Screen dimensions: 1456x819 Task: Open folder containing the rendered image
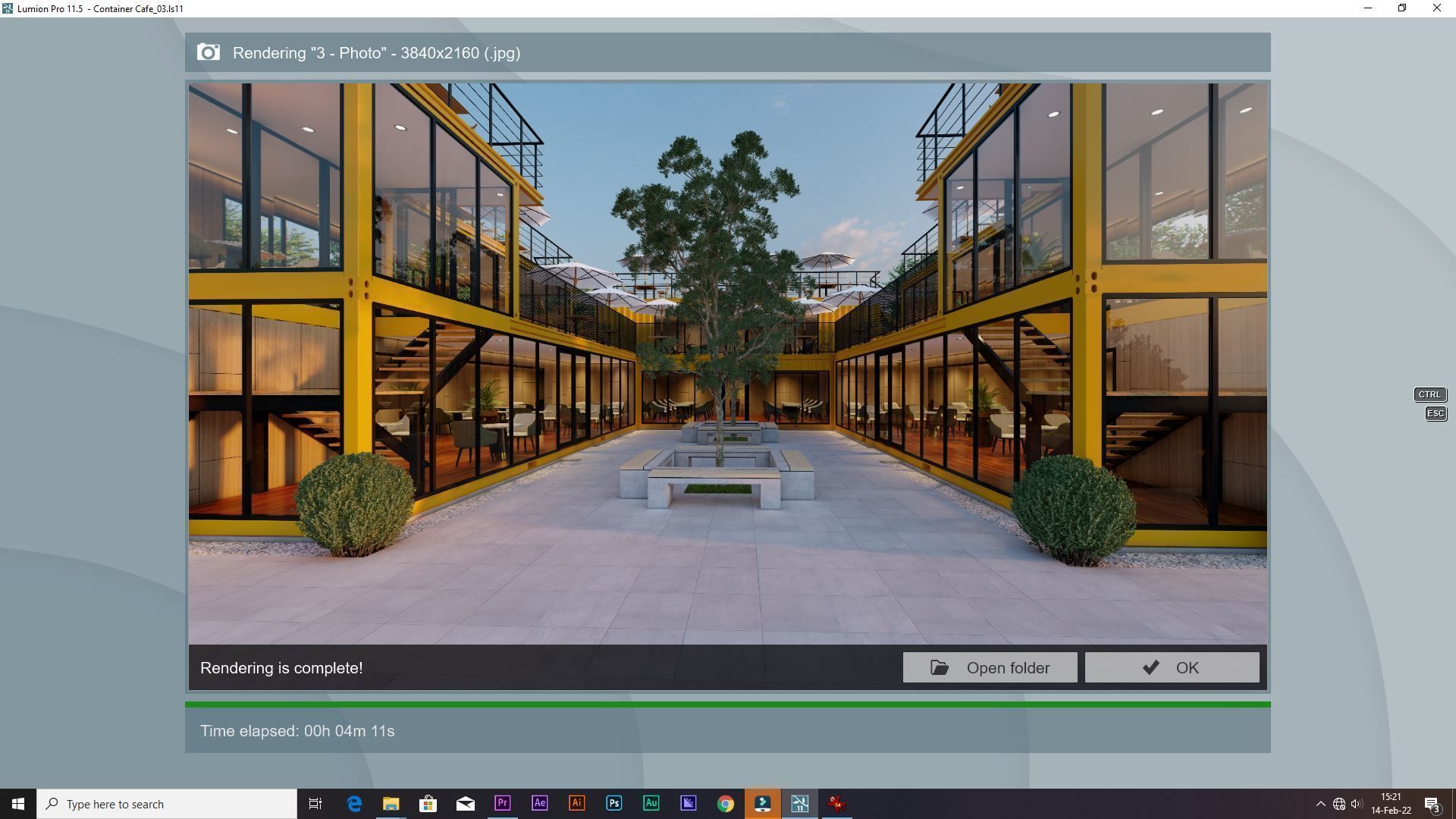tap(990, 667)
